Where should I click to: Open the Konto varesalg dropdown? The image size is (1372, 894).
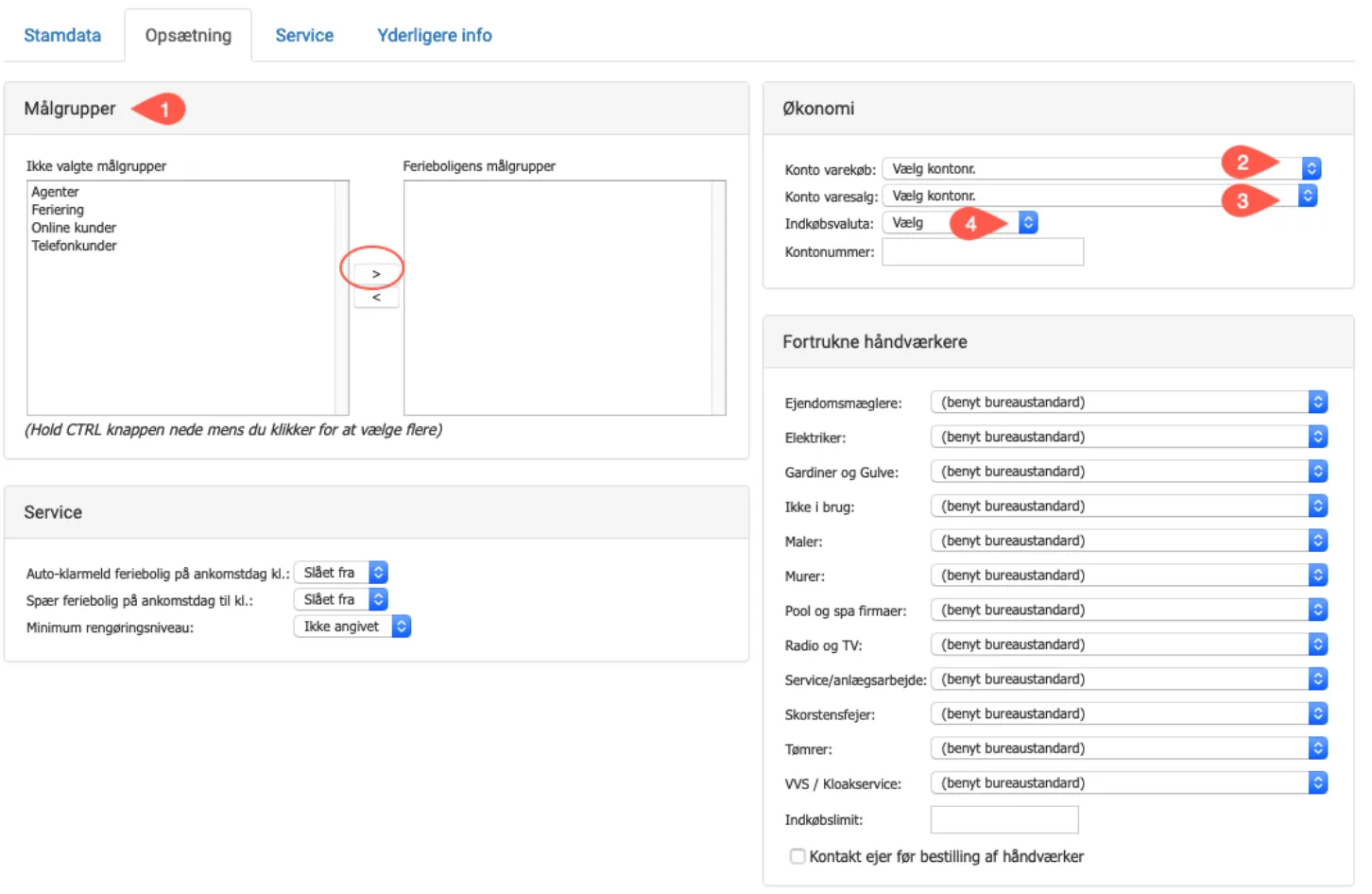pyautogui.click(x=1099, y=196)
